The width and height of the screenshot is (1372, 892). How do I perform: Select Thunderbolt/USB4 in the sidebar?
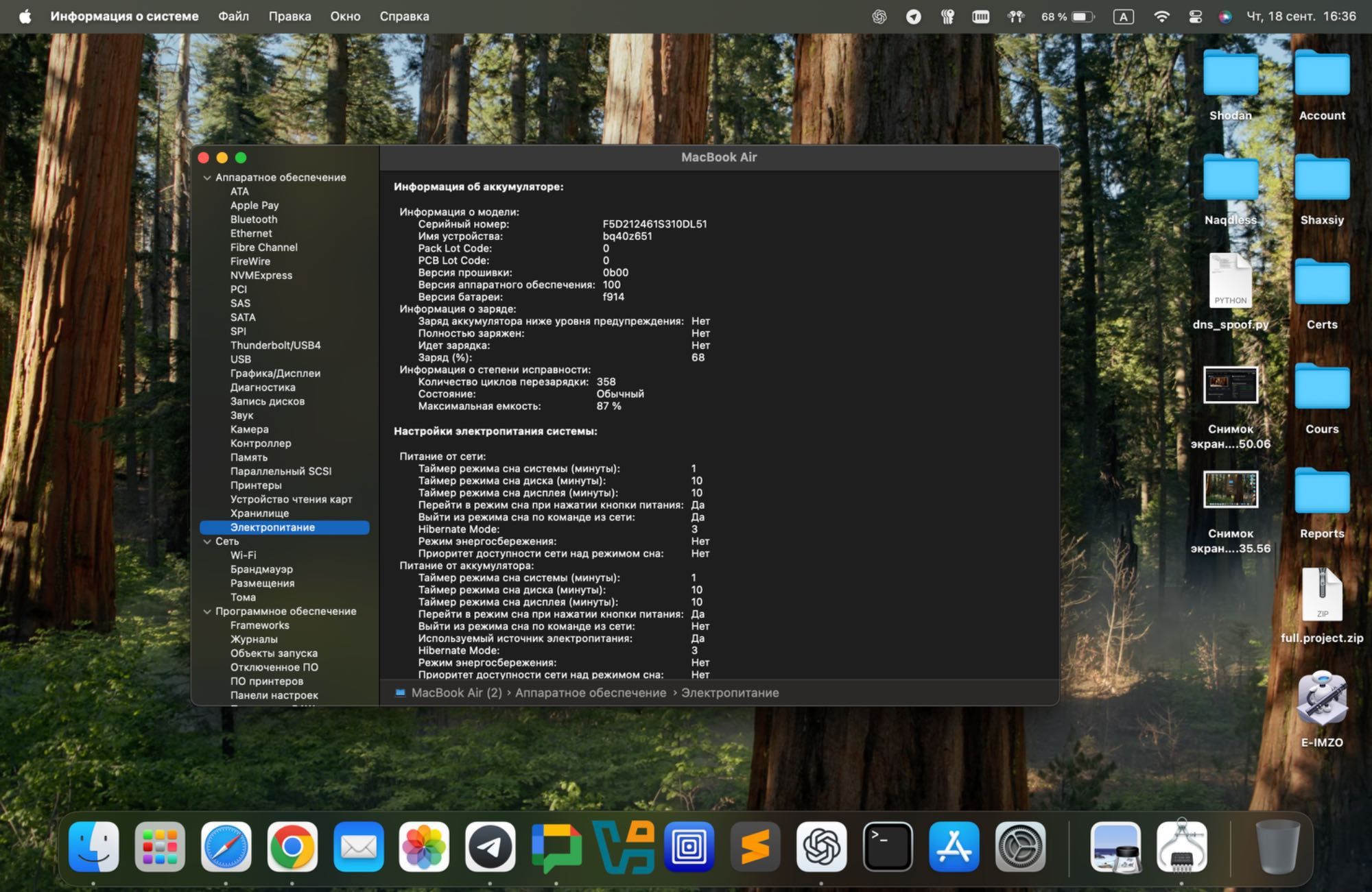pos(275,346)
